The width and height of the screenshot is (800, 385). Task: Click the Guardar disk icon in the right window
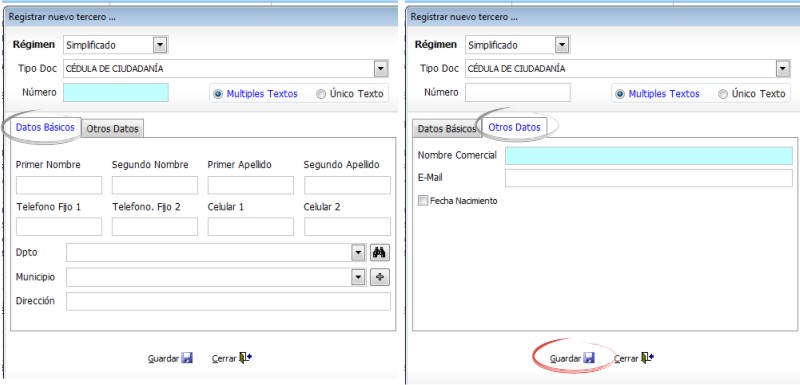pyautogui.click(x=589, y=358)
